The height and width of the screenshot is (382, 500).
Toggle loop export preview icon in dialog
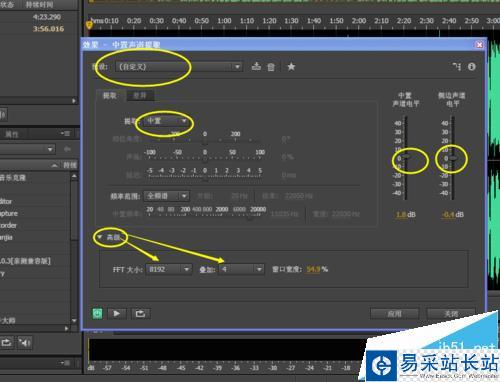(141, 314)
